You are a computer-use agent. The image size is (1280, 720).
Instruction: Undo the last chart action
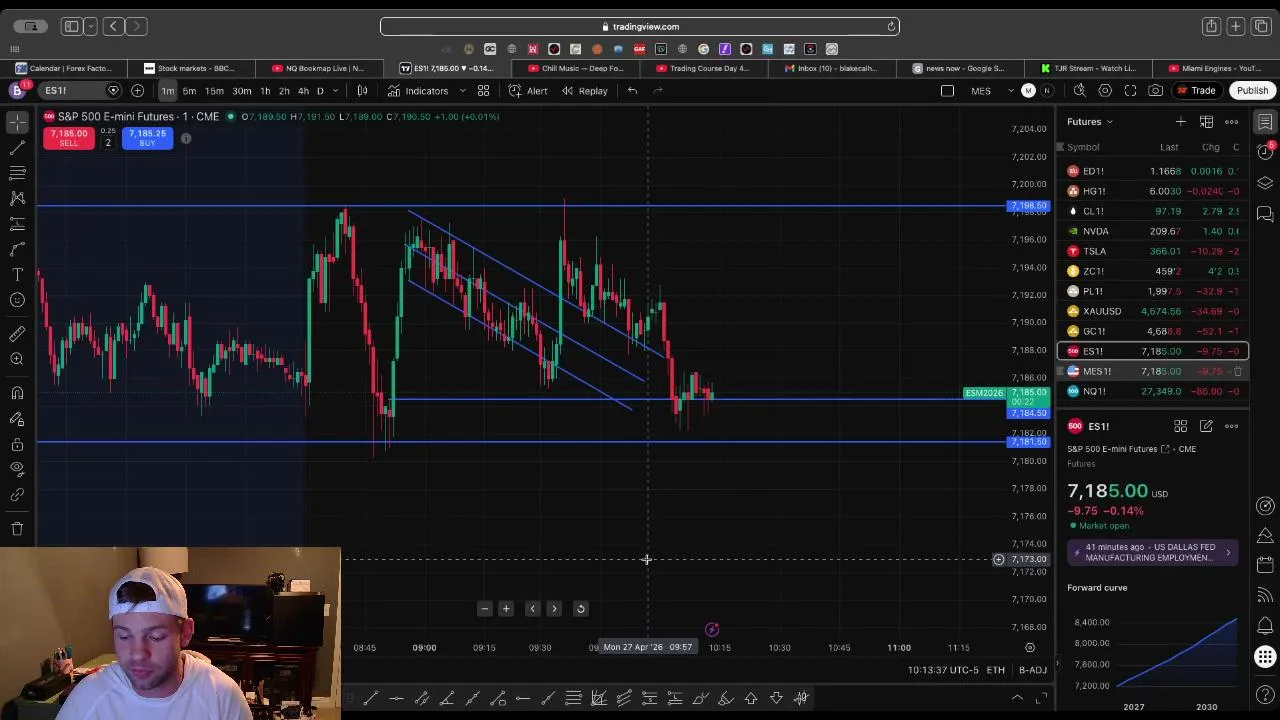click(x=632, y=91)
